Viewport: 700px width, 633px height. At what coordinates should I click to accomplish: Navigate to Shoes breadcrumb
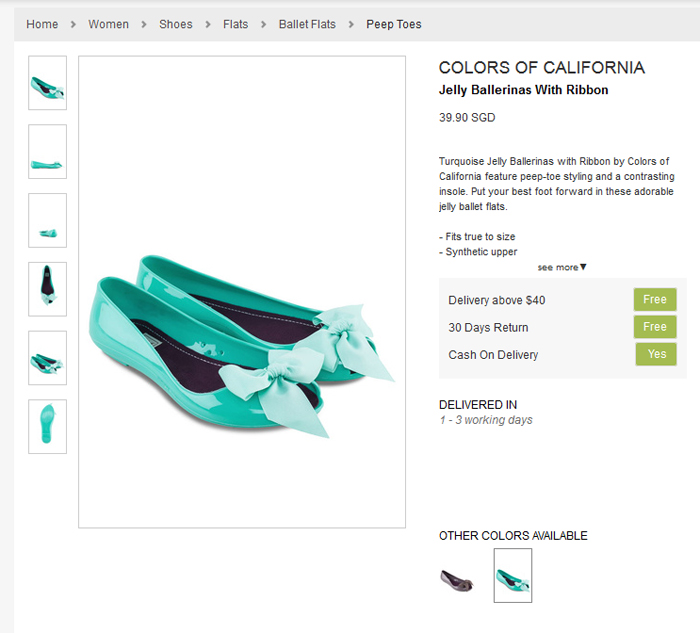[176, 24]
